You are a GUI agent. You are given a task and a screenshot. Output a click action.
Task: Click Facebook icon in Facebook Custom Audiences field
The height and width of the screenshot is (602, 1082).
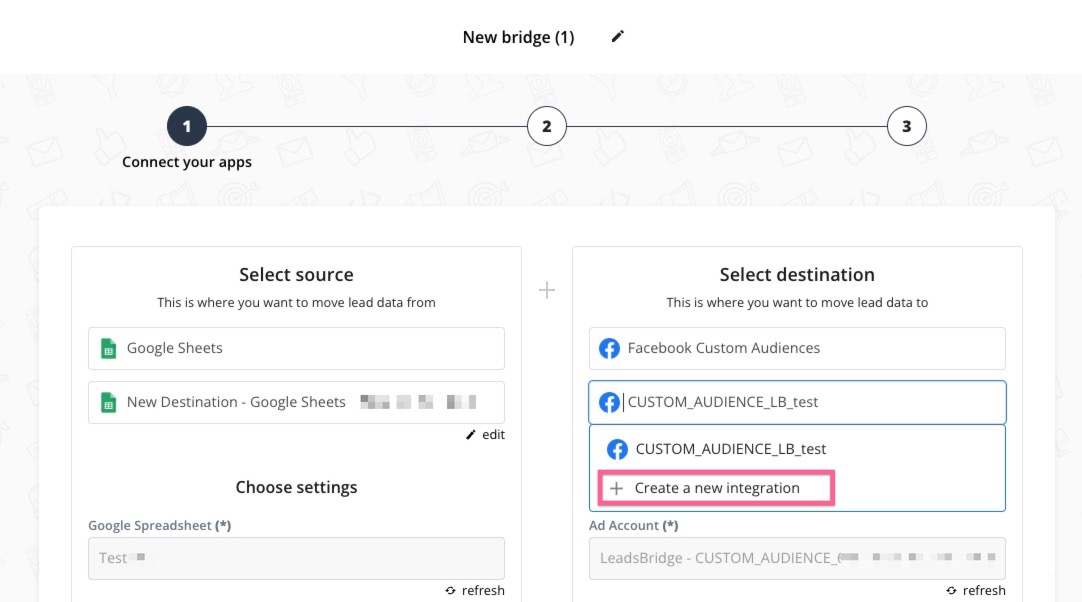[x=609, y=349]
